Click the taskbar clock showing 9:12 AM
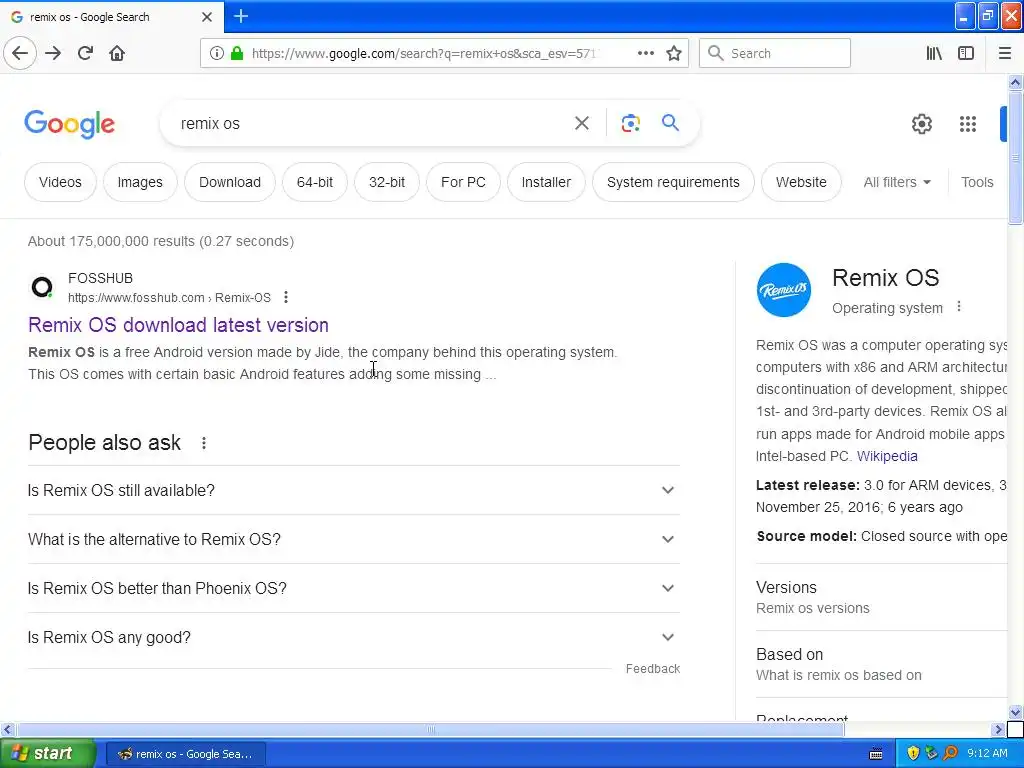 [x=987, y=753]
